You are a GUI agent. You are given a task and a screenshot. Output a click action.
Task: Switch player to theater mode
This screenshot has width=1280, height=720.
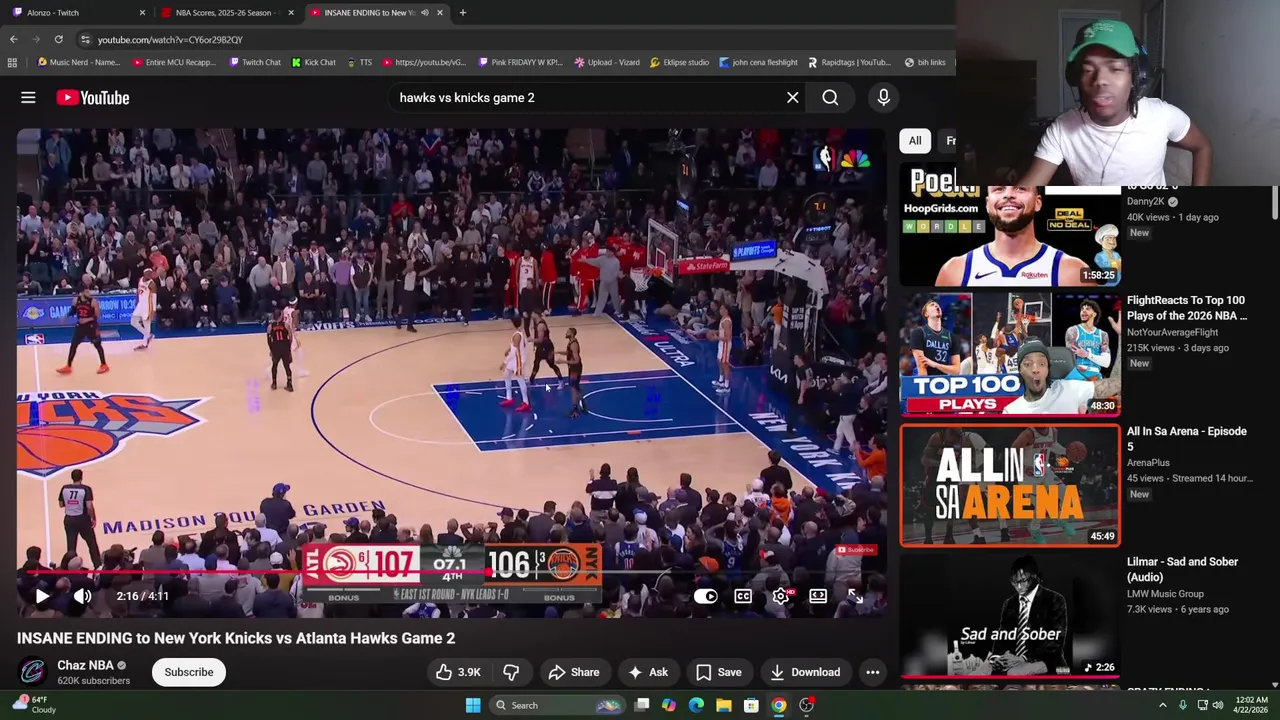tap(818, 596)
